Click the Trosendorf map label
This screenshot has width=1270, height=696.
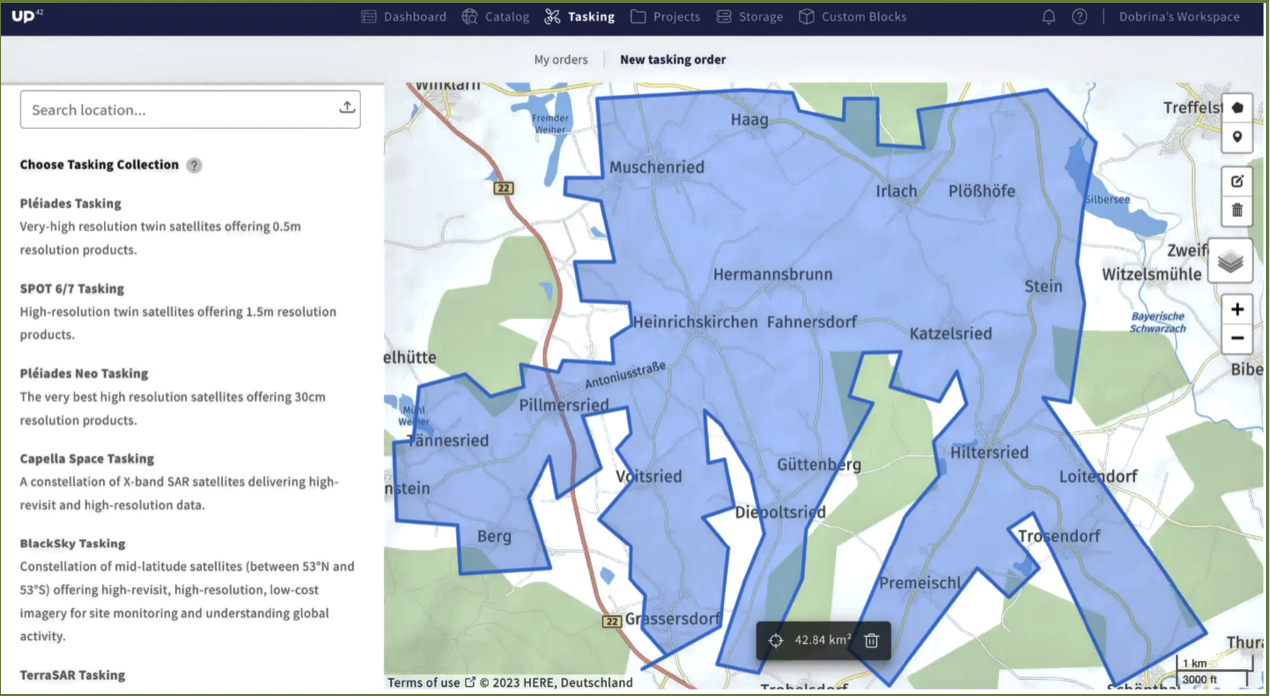(1059, 536)
